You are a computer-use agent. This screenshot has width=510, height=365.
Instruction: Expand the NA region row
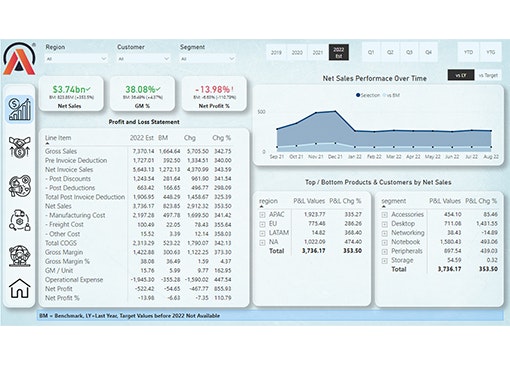262,242
